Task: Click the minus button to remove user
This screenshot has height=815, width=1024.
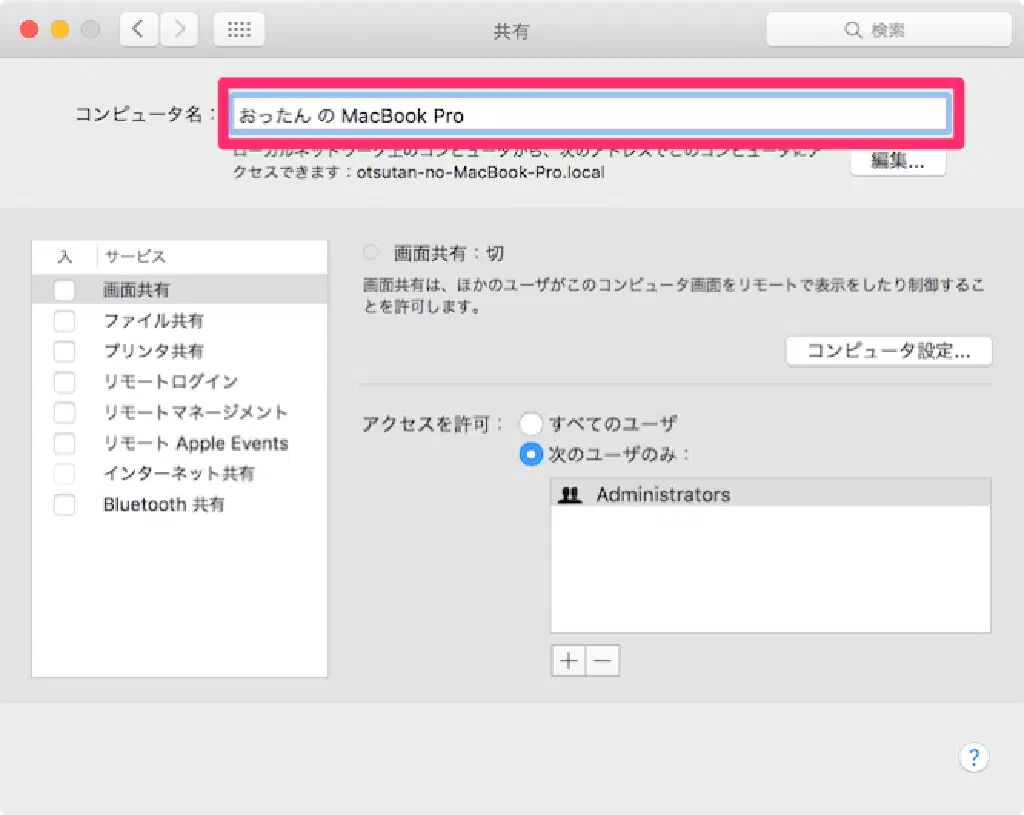Action: (603, 661)
